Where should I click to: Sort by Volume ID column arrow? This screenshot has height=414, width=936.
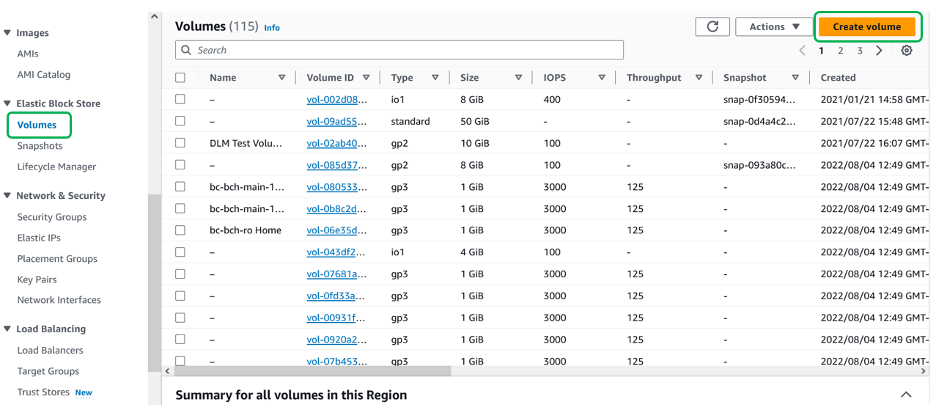(x=366, y=78)
